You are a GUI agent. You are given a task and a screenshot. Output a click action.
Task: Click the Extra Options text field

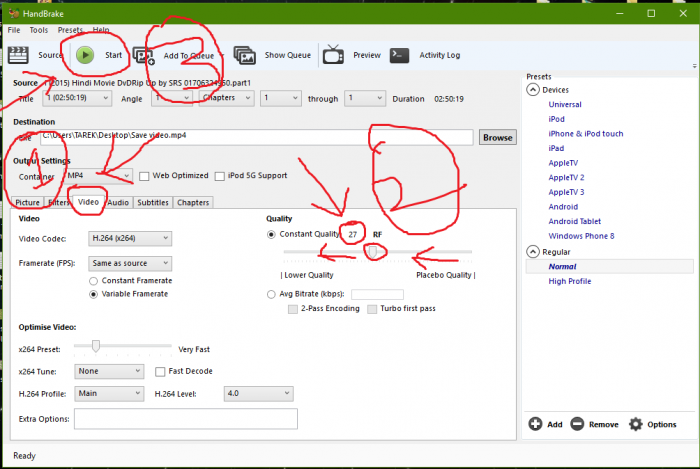coord(186,419)
